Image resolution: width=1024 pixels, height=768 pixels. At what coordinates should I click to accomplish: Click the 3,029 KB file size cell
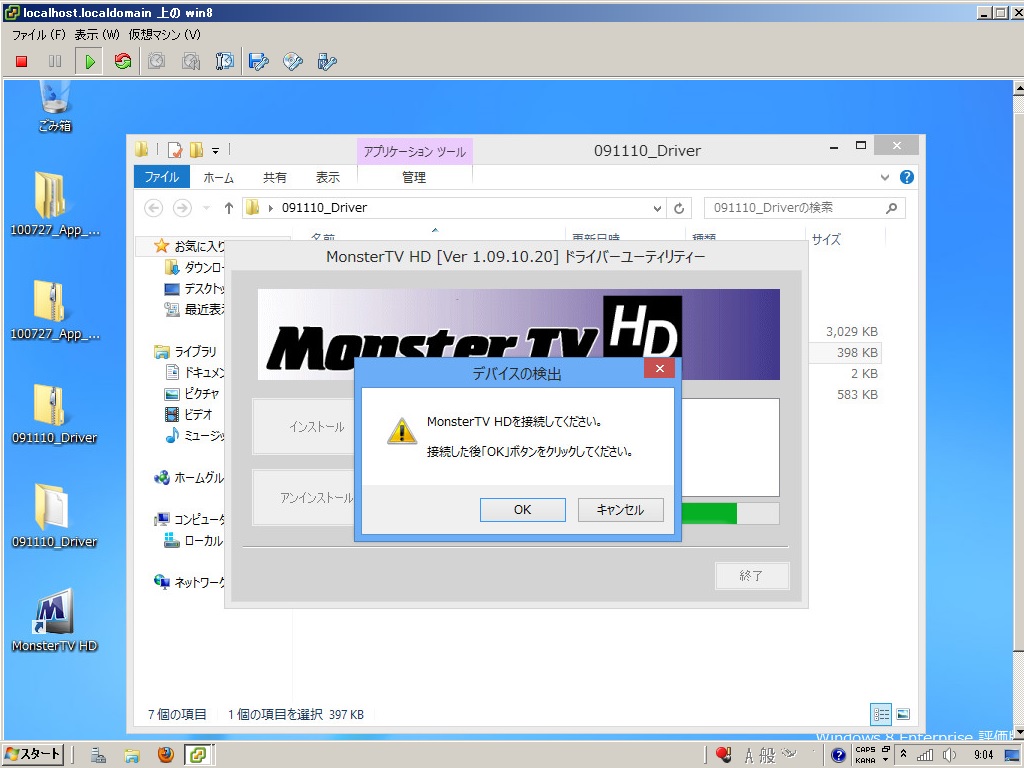[x=852, y=332]
